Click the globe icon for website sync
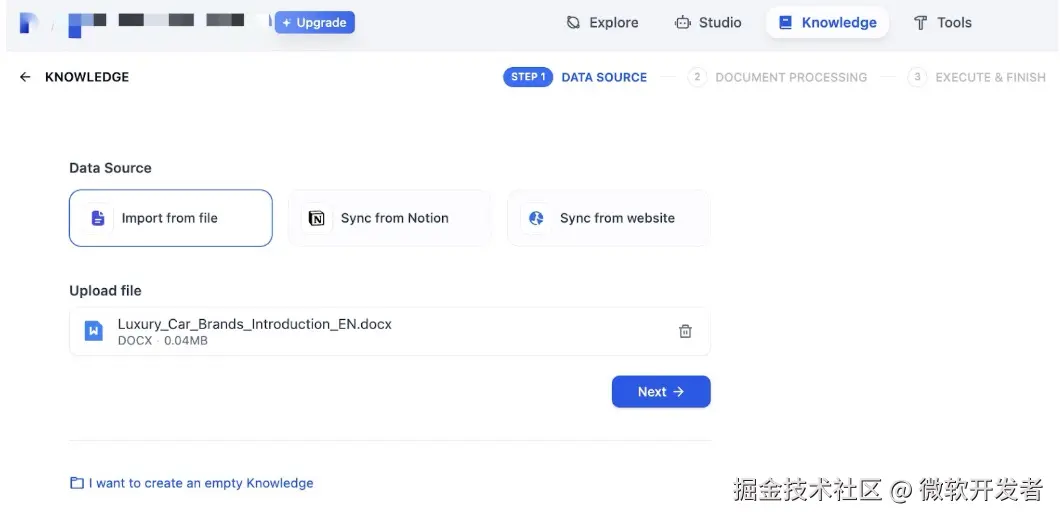This screenshot has width=1060, height=520. click(536, 218)
